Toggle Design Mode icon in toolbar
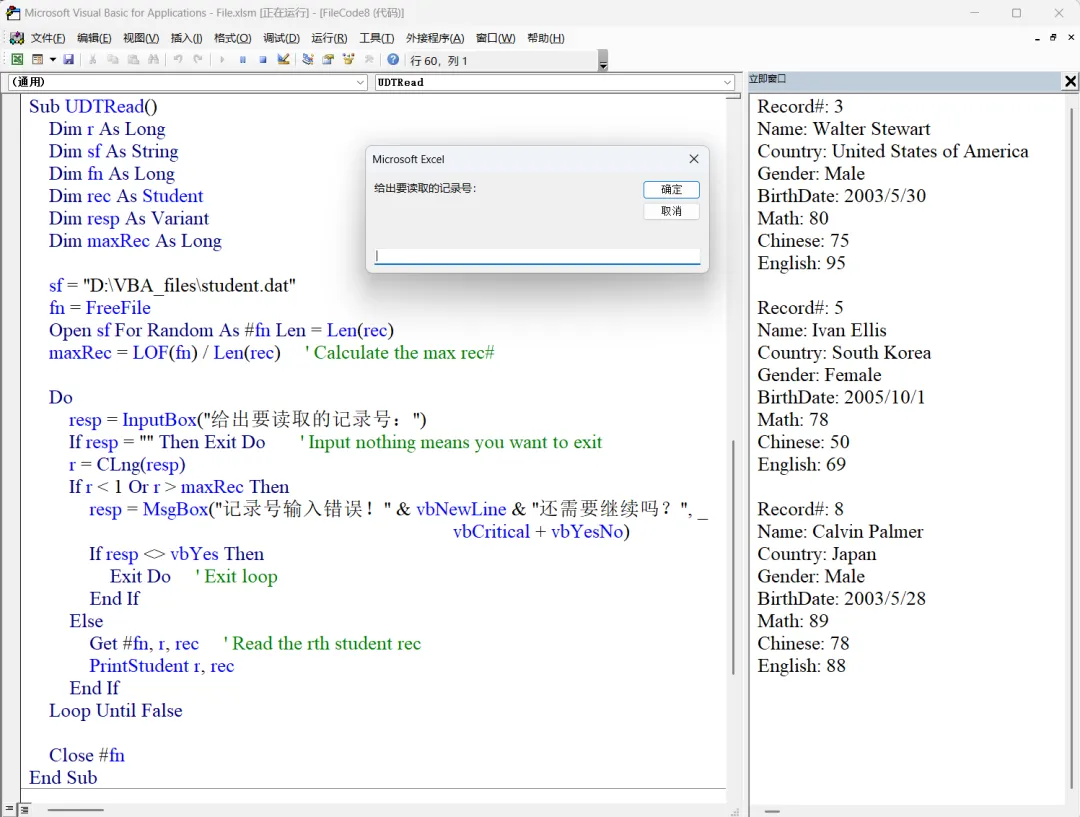The image size is (1080, 817). (x=283, y=60)
